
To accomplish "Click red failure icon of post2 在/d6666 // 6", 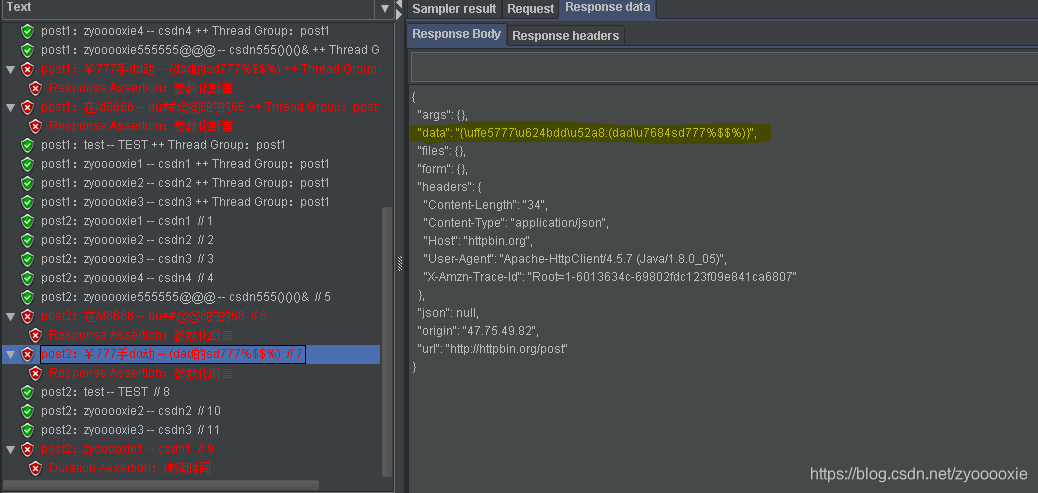I will (27, 316).
